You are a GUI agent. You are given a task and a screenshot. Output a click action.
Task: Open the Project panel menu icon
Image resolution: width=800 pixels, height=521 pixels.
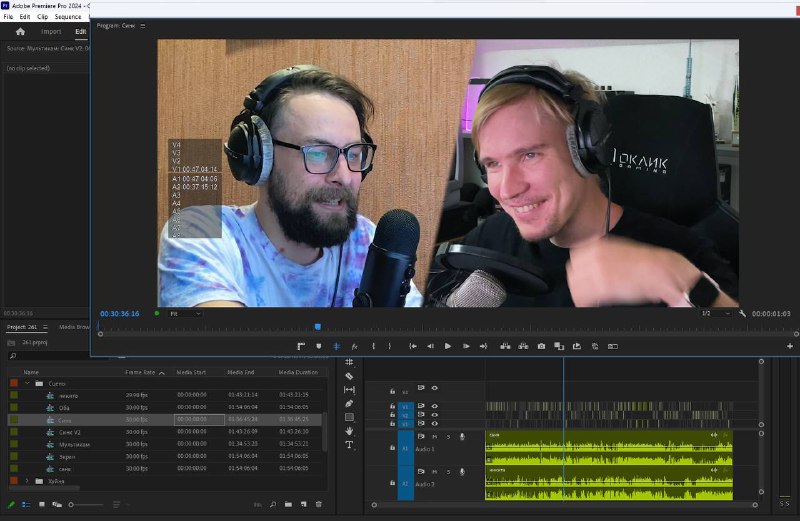click(45, 327)
